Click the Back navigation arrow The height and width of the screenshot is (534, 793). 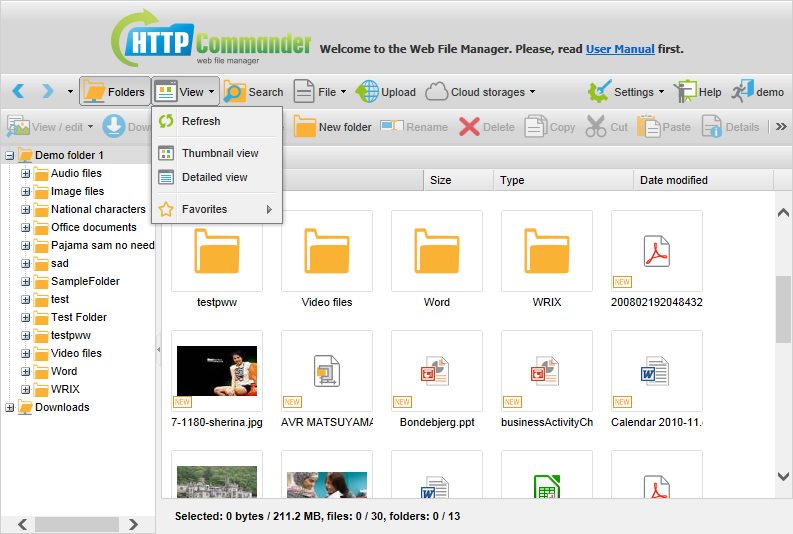pos(19,92)
